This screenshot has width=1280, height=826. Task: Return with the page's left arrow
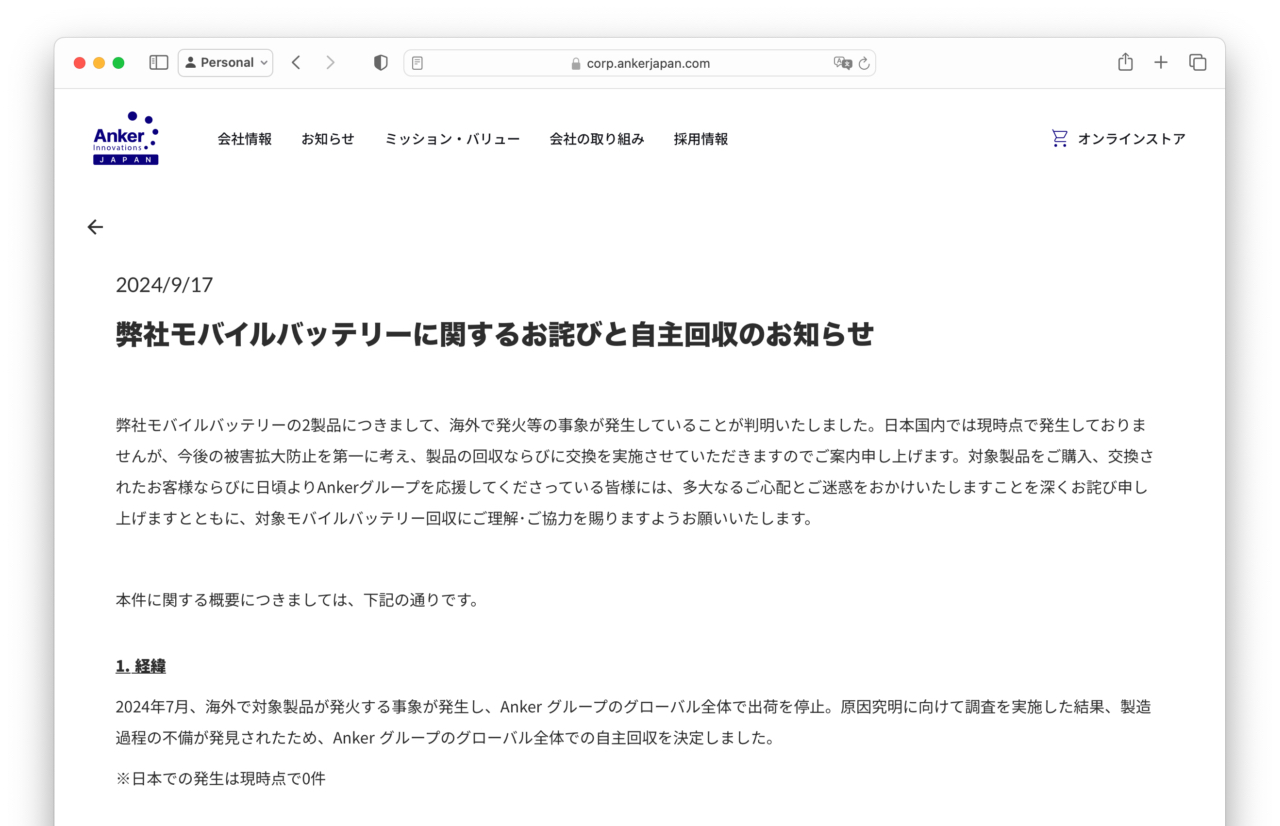tap(95, 227)
